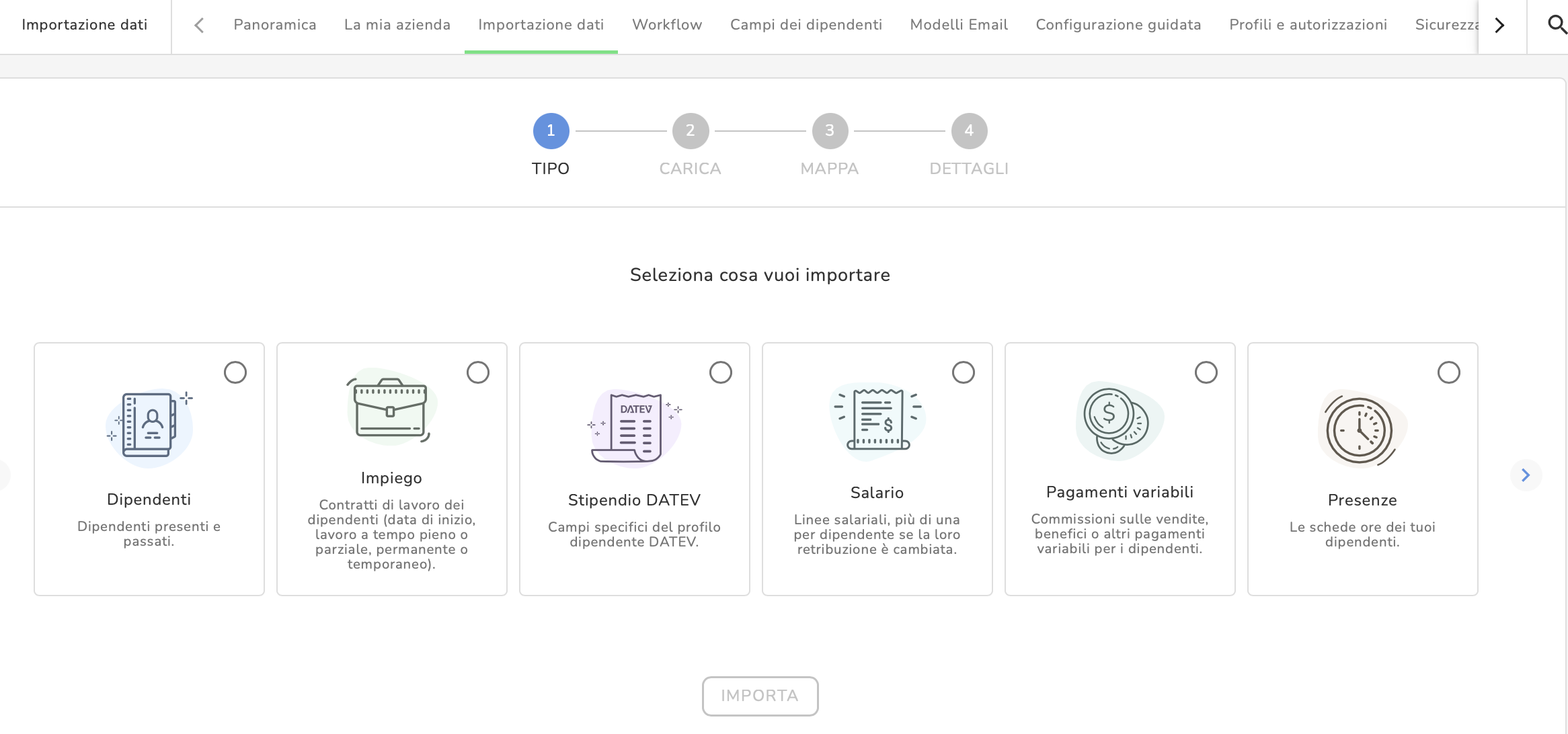Click step 2 CARICA in the progress stepper

coord(690,131)
